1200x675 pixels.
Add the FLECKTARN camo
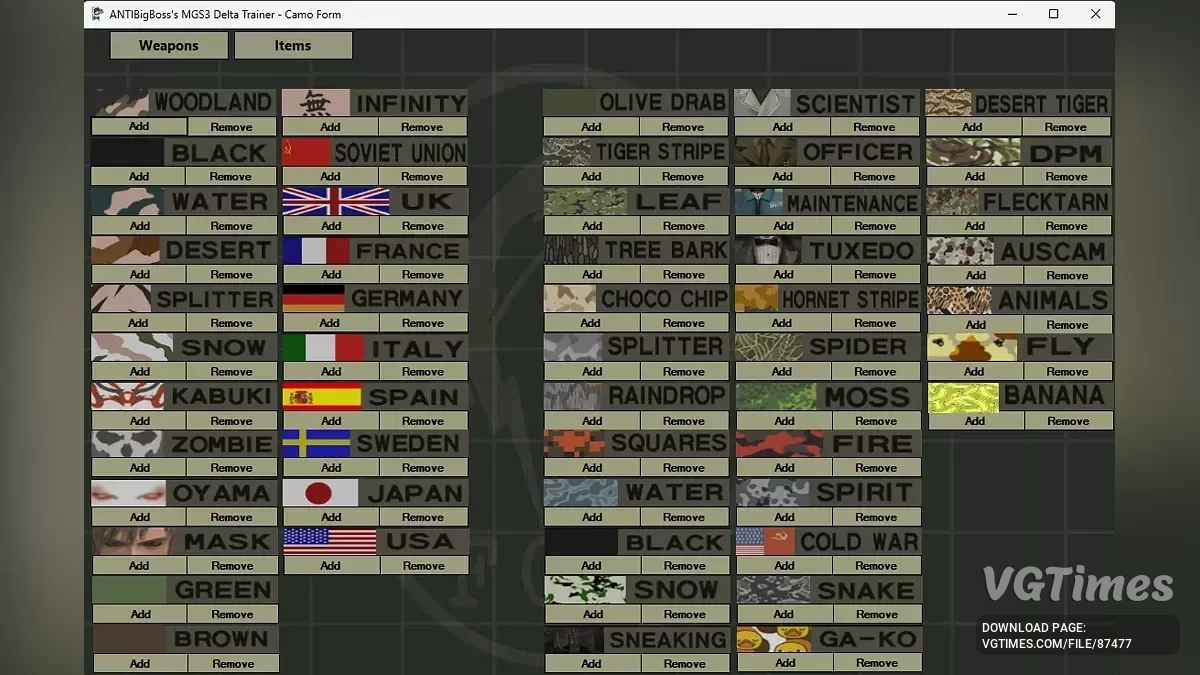(972, 225)
